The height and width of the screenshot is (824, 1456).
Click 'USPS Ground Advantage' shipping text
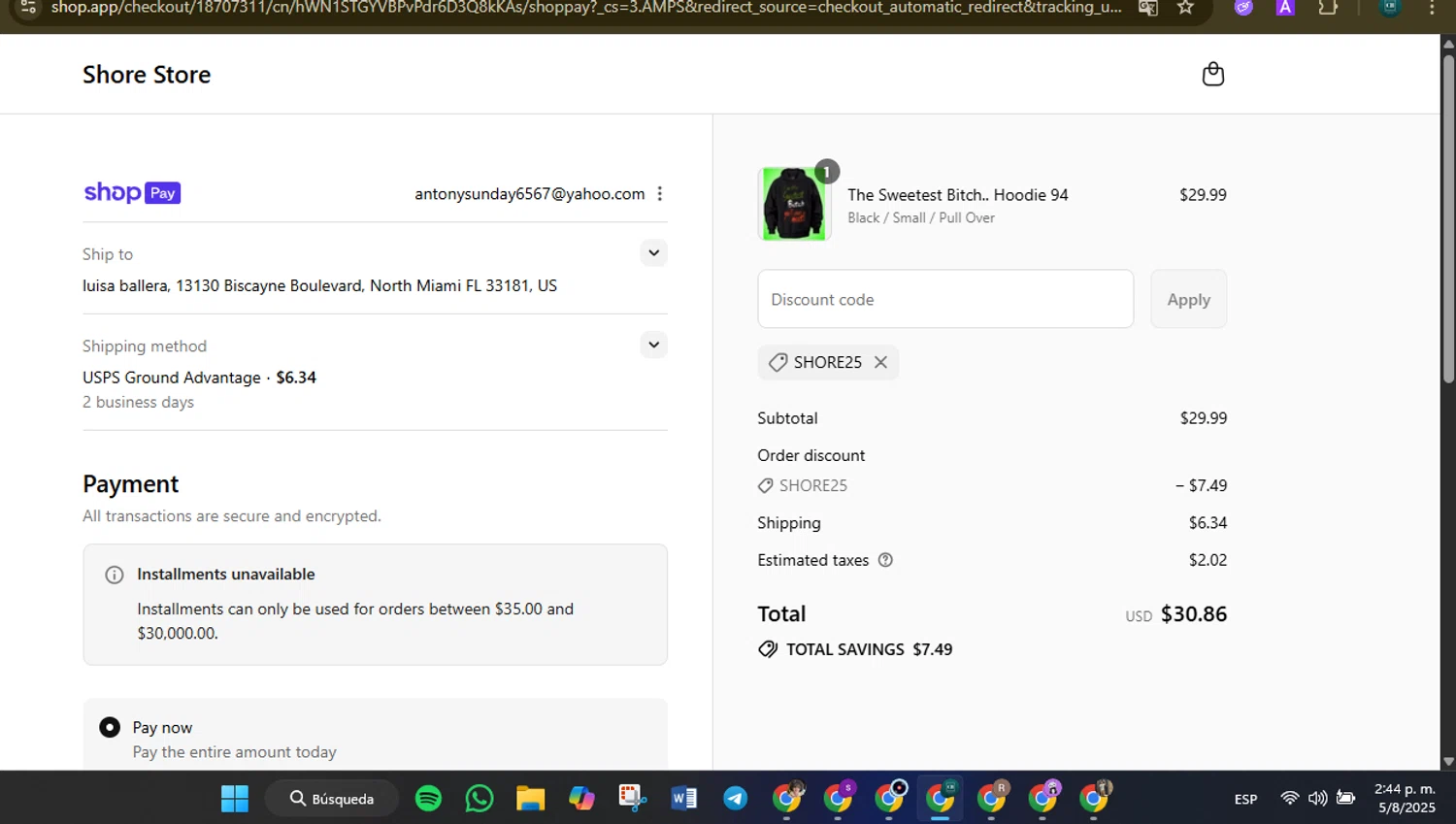172,378
